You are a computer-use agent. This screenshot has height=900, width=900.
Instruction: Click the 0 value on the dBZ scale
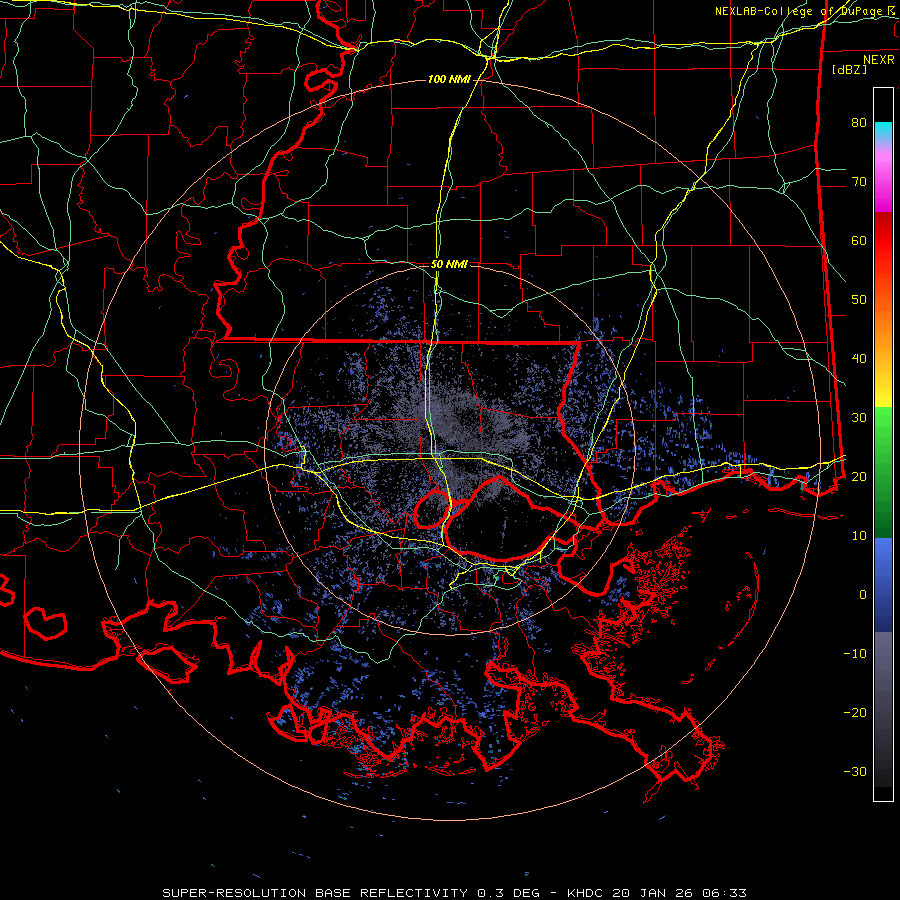863,595
